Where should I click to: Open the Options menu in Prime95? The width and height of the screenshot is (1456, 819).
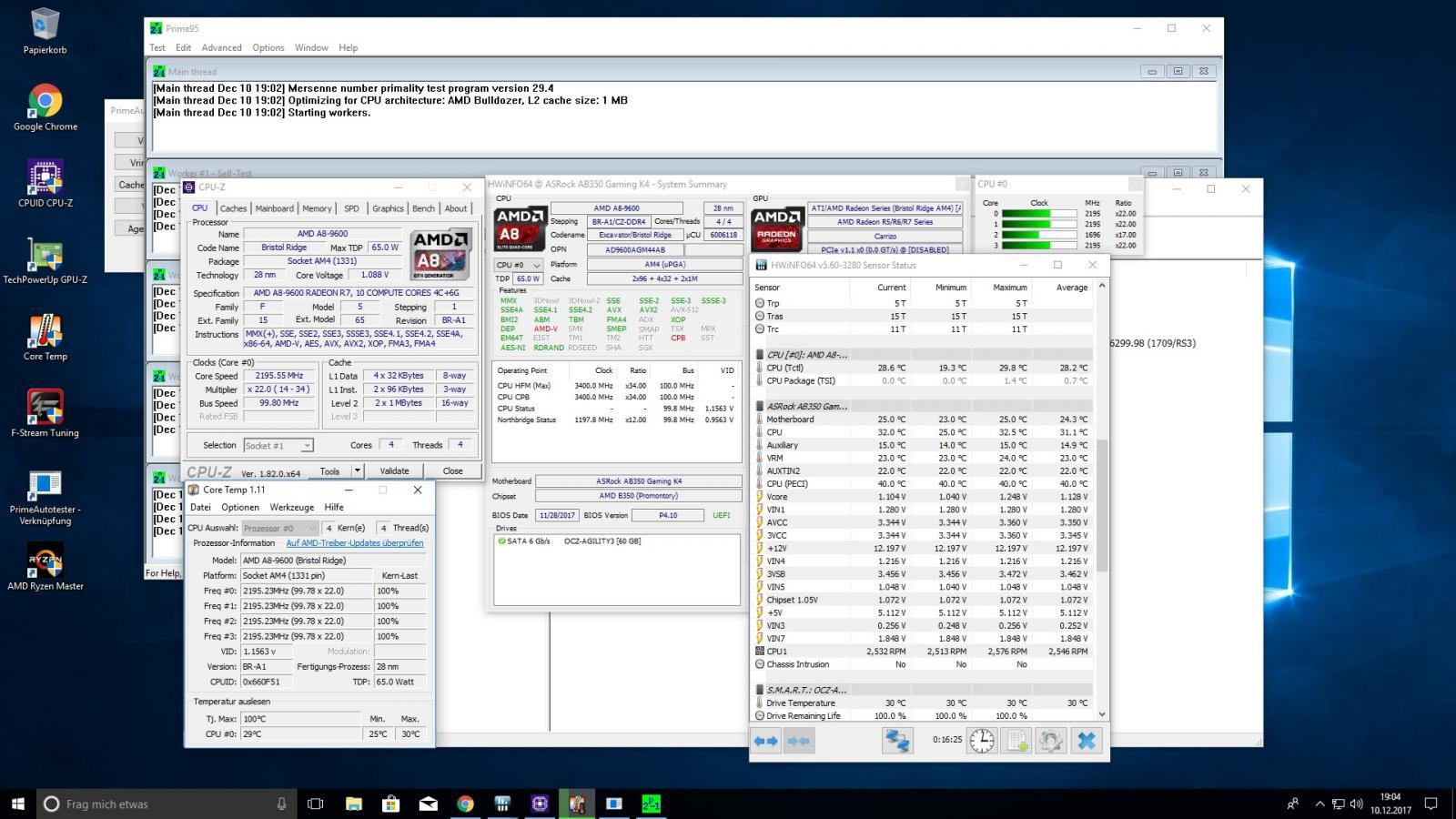tap(268, 47)
